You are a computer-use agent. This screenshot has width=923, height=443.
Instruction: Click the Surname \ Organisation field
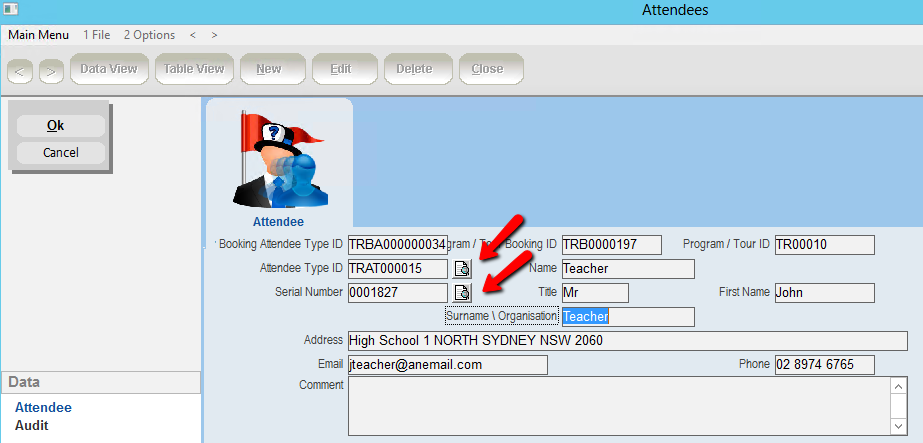(x=627, y=317)
